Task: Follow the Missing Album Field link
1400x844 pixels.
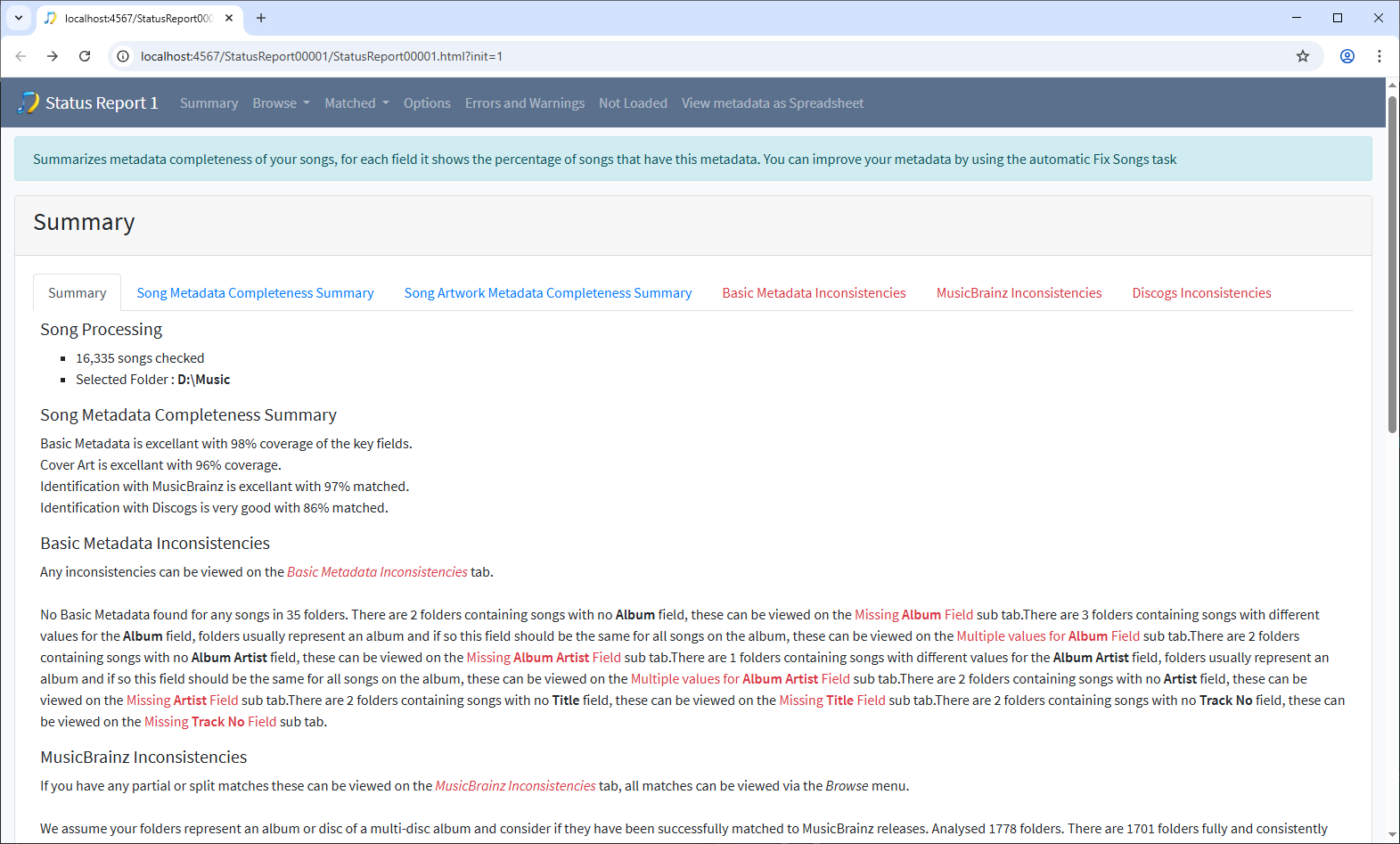Action: [x=913, y=615]
